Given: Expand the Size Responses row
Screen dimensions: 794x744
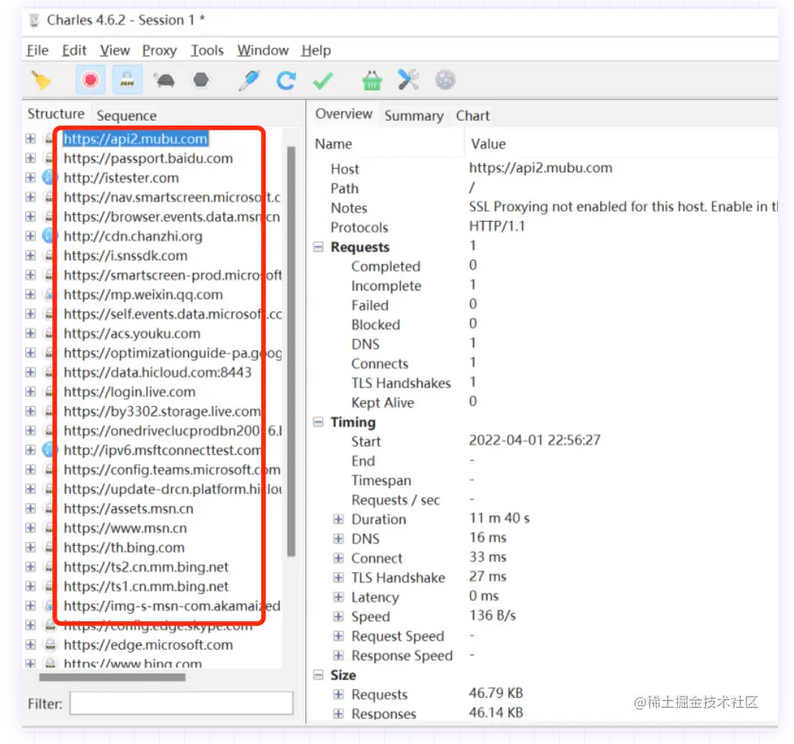Looking at the screenshot, I should [x=338, y=714].
